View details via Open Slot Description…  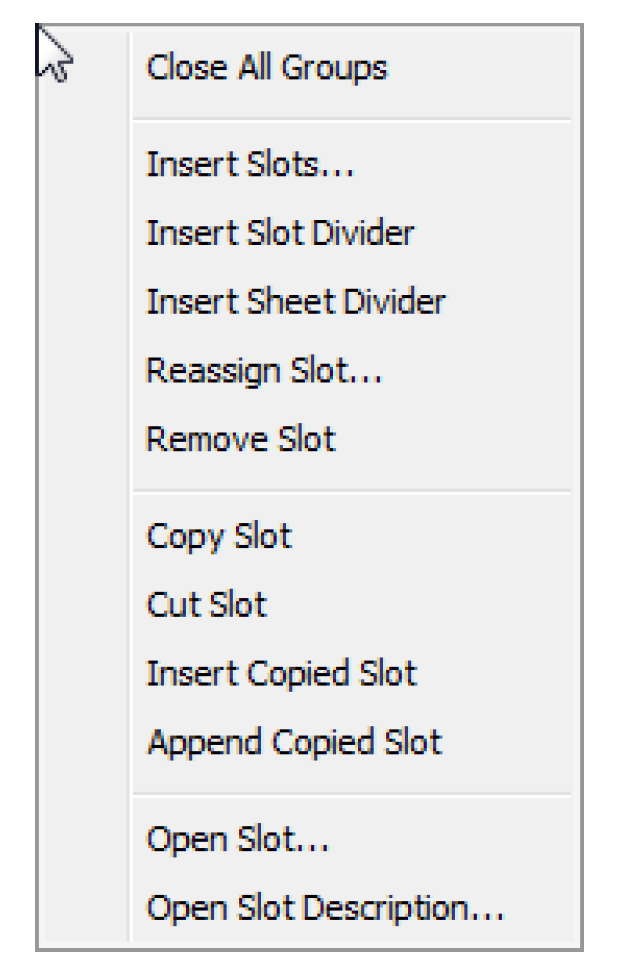coord(309,908)
